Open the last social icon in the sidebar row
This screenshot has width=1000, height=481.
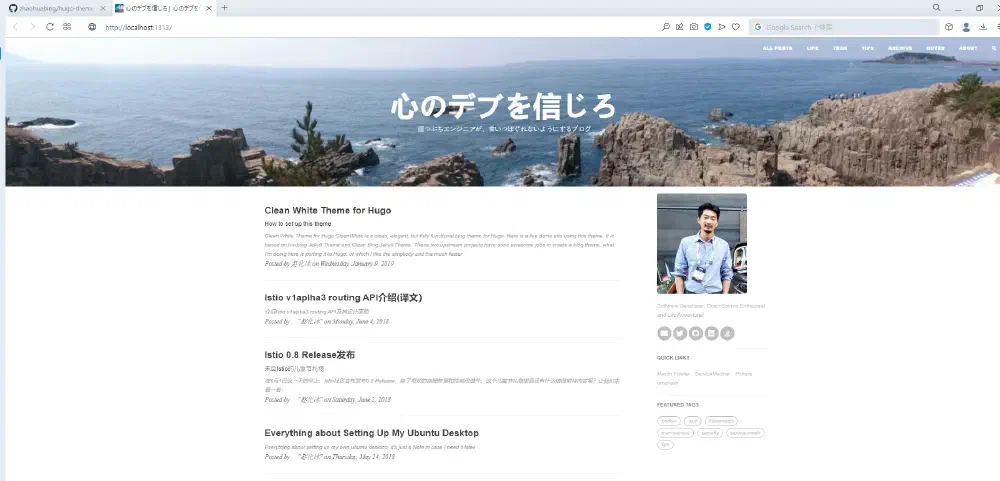coord(728,333)
